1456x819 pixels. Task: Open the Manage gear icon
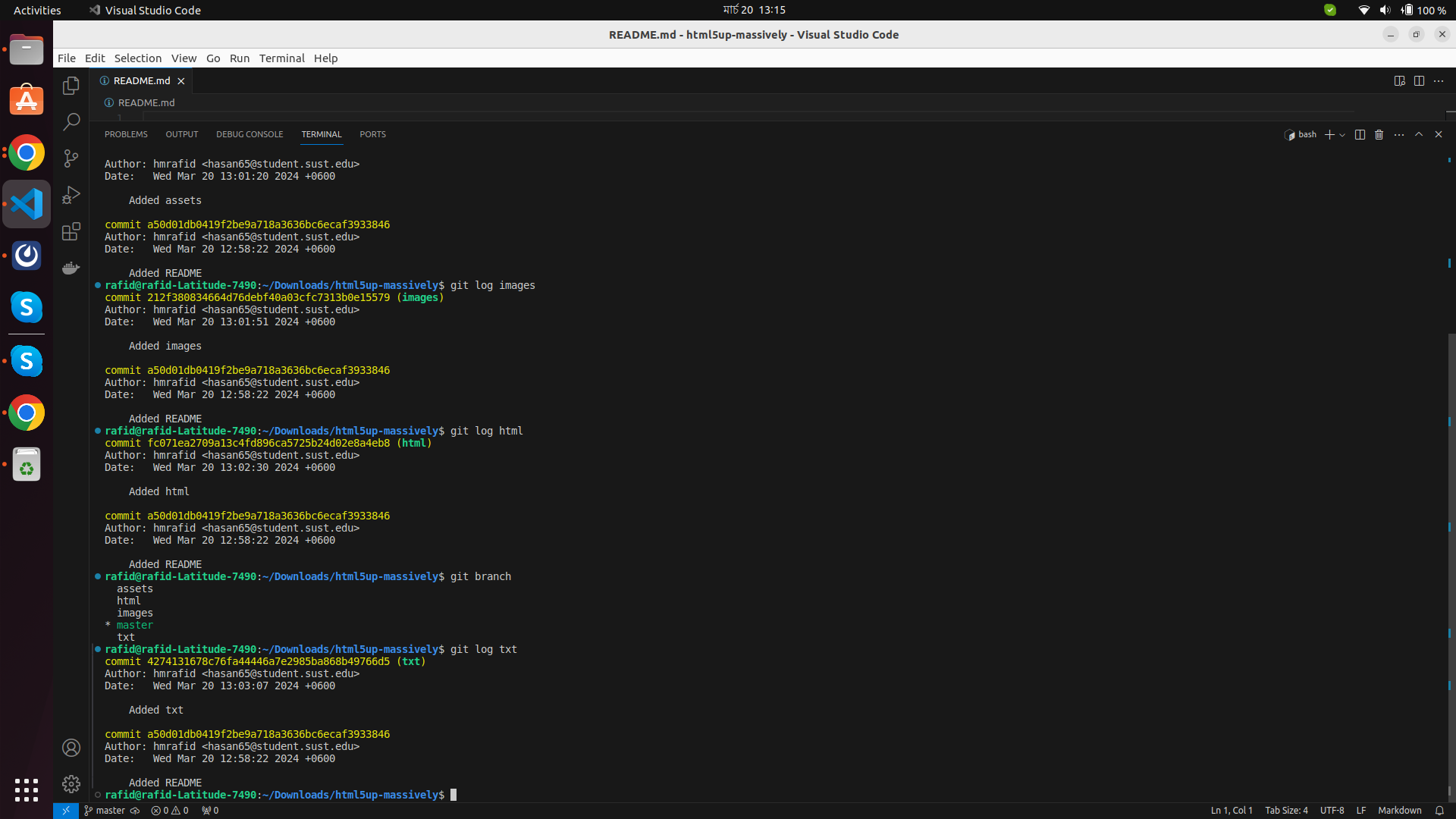pyautogui.click(x=71, y=783)
